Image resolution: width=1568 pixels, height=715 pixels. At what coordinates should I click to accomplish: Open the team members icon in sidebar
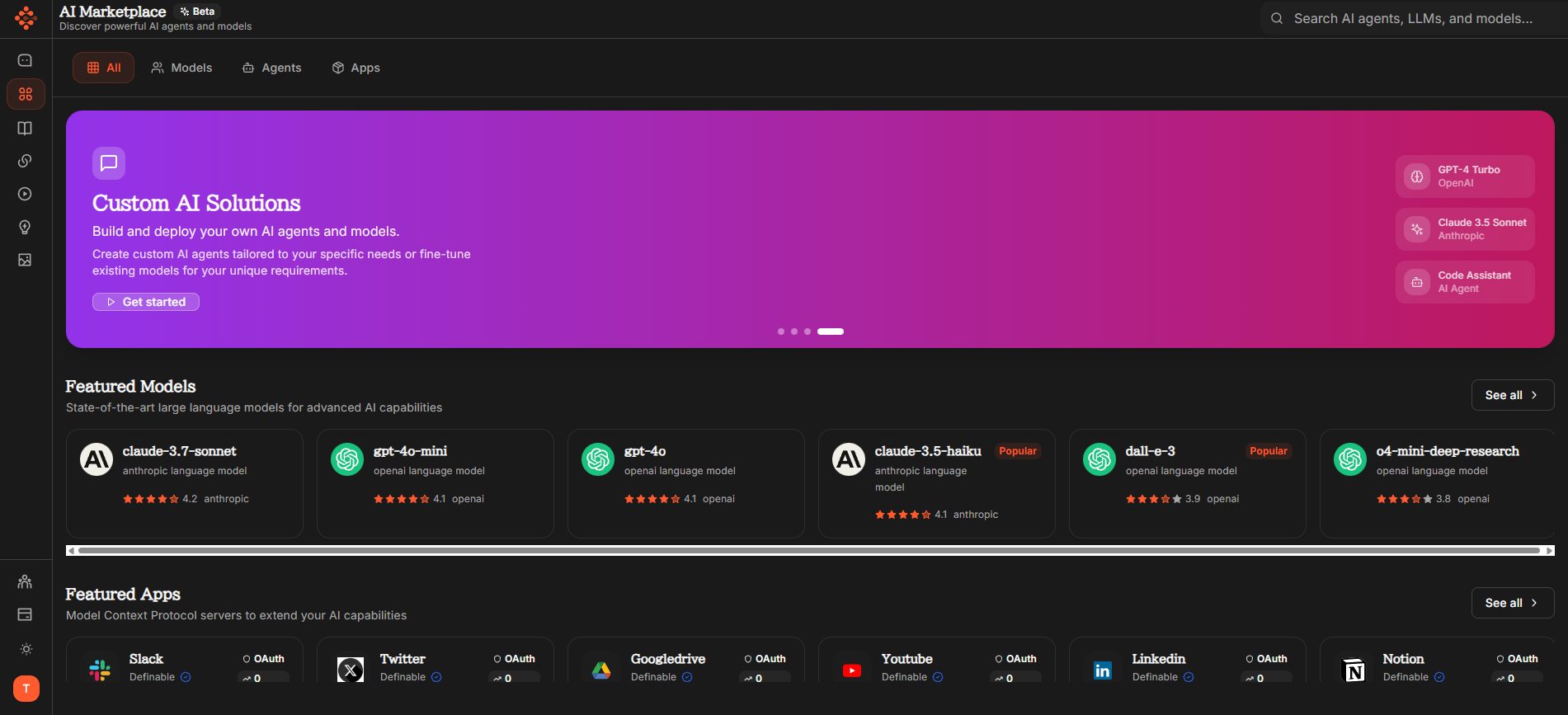[x=26, y=582]
